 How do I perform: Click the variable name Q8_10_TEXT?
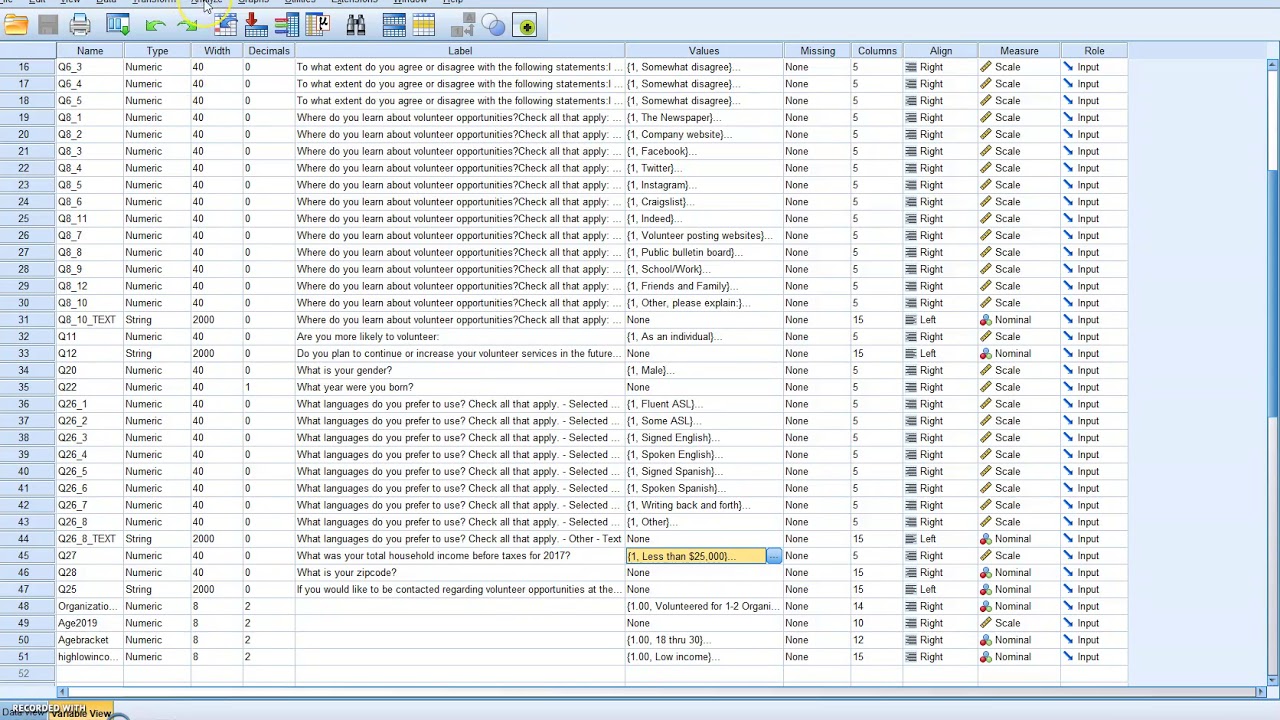pos(87,320)
